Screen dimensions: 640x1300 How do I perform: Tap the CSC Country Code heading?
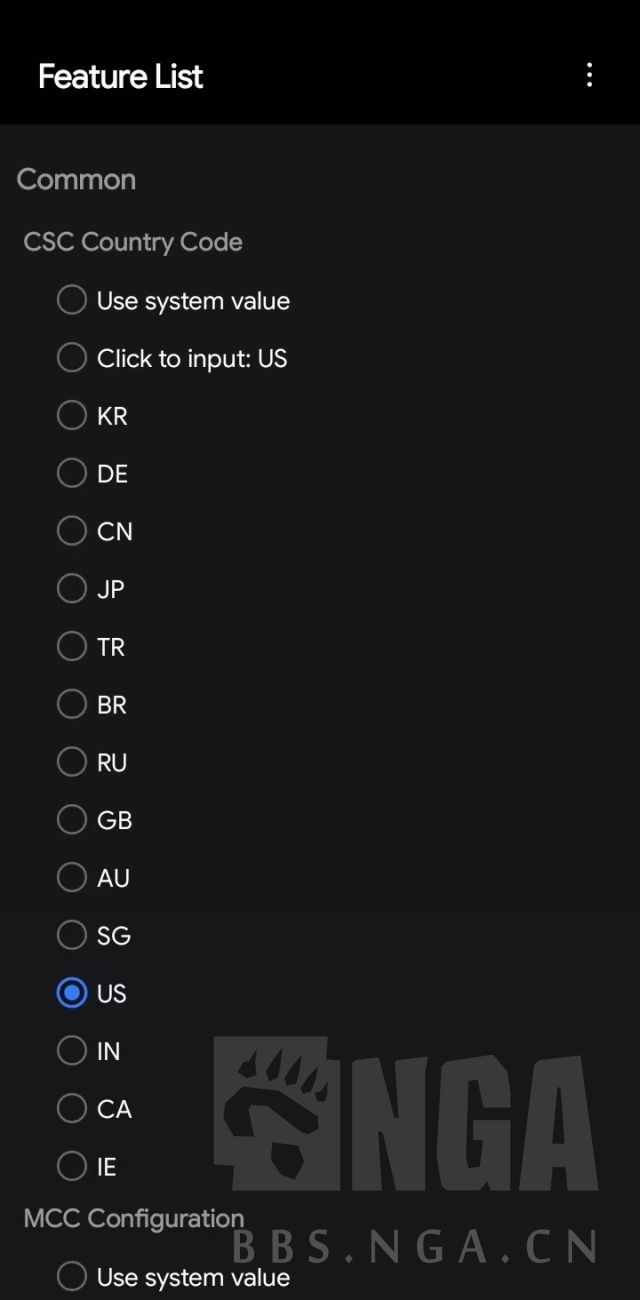(133, 242)
